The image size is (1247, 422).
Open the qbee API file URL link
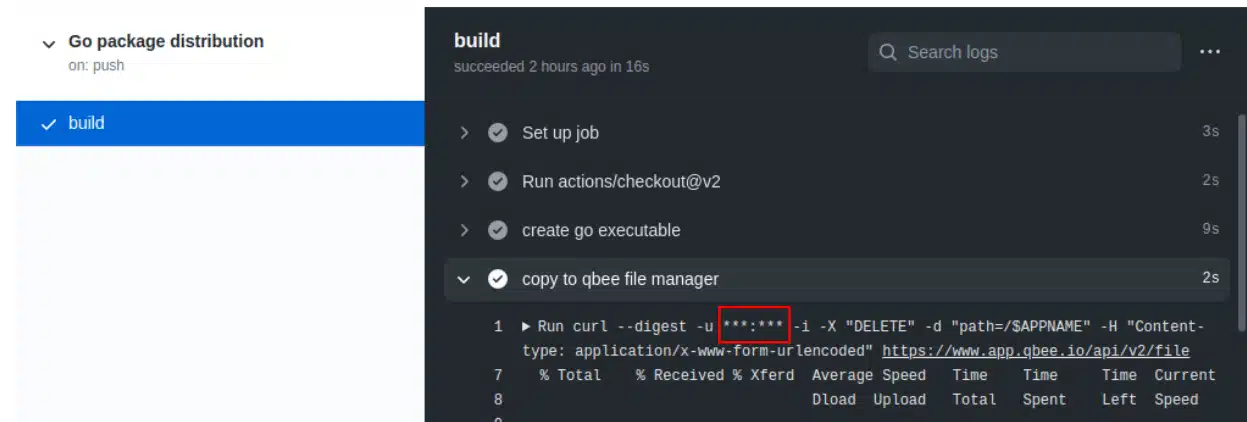point(1035,351)
